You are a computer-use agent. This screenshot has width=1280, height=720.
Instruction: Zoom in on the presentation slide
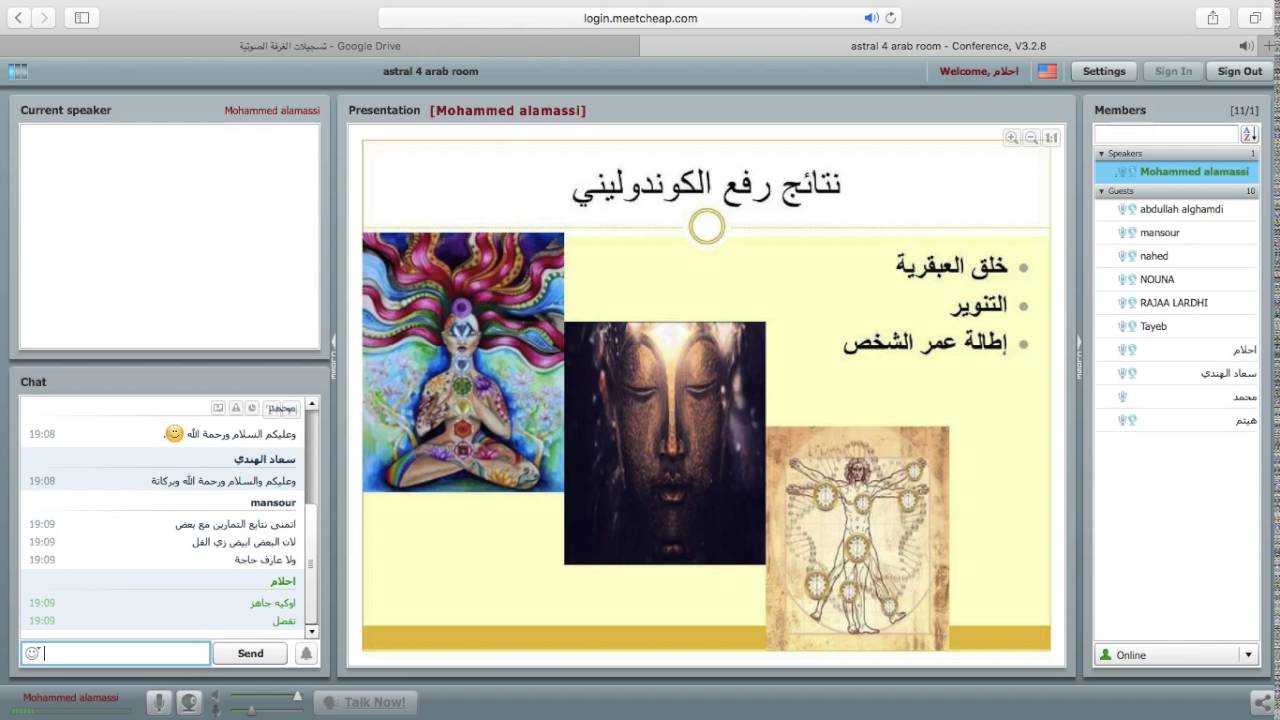coord(1012,138)
